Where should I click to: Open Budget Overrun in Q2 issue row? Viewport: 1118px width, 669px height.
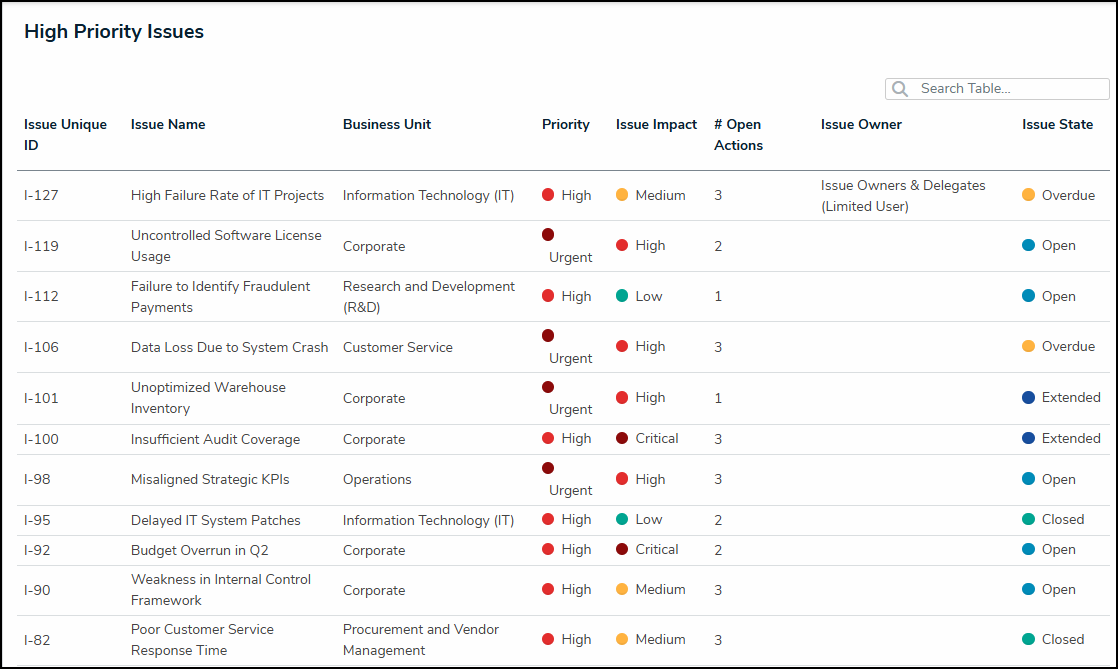point(199,550)
